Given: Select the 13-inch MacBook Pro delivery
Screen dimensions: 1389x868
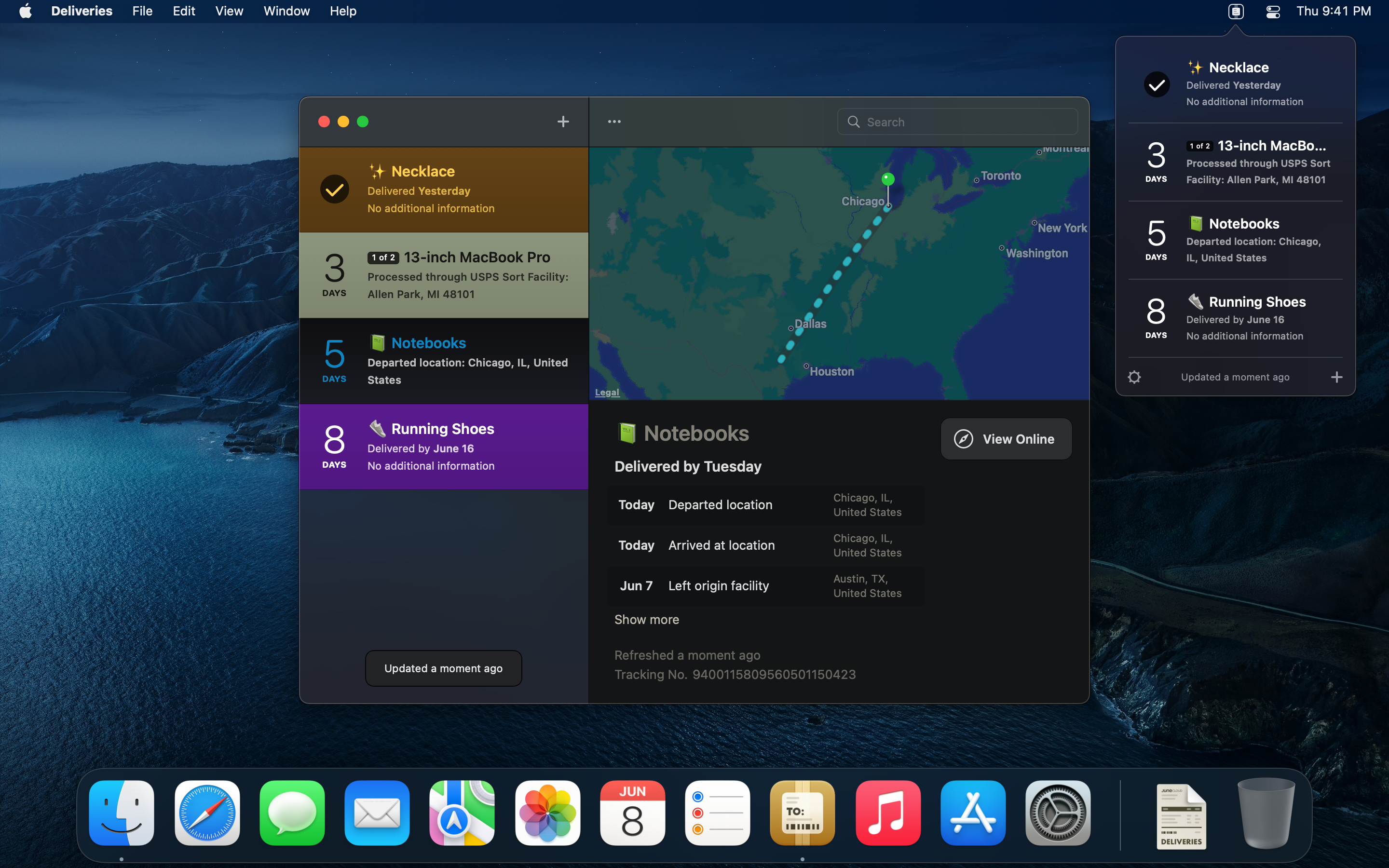Looking at the screenshot, I should tap(444, 275).
